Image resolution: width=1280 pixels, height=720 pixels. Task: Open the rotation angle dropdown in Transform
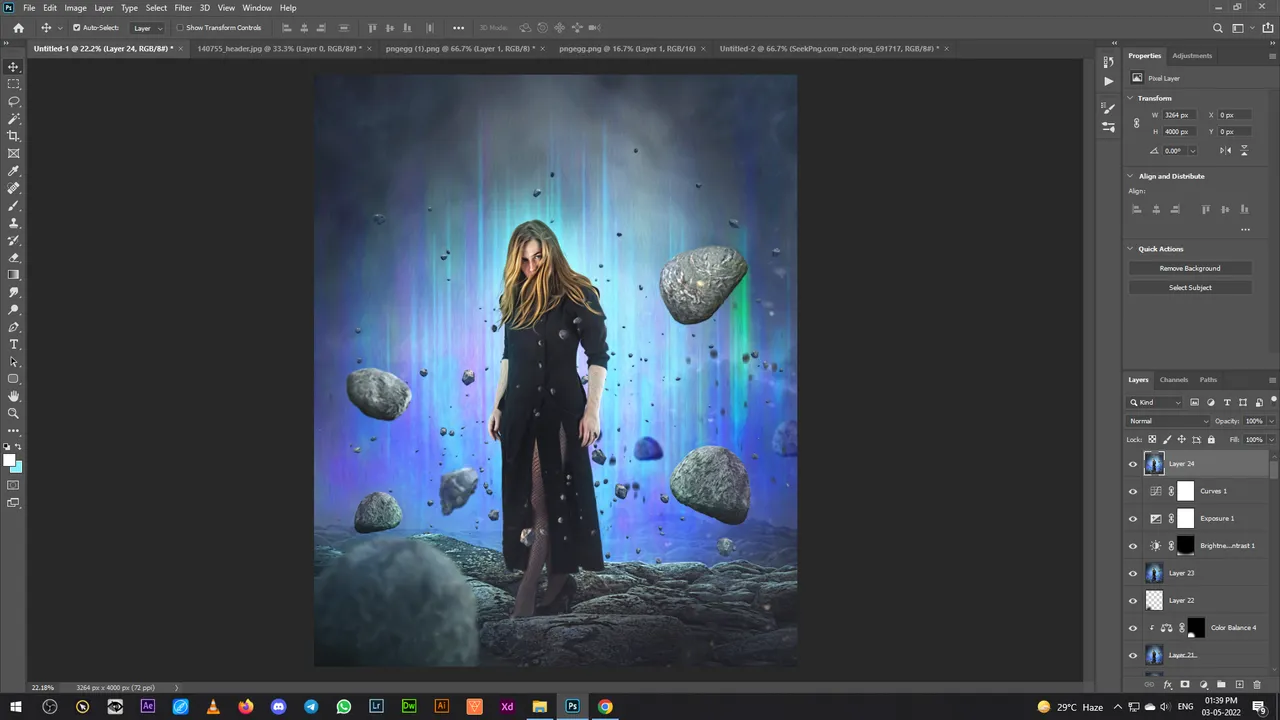(x=1192, y=151)
